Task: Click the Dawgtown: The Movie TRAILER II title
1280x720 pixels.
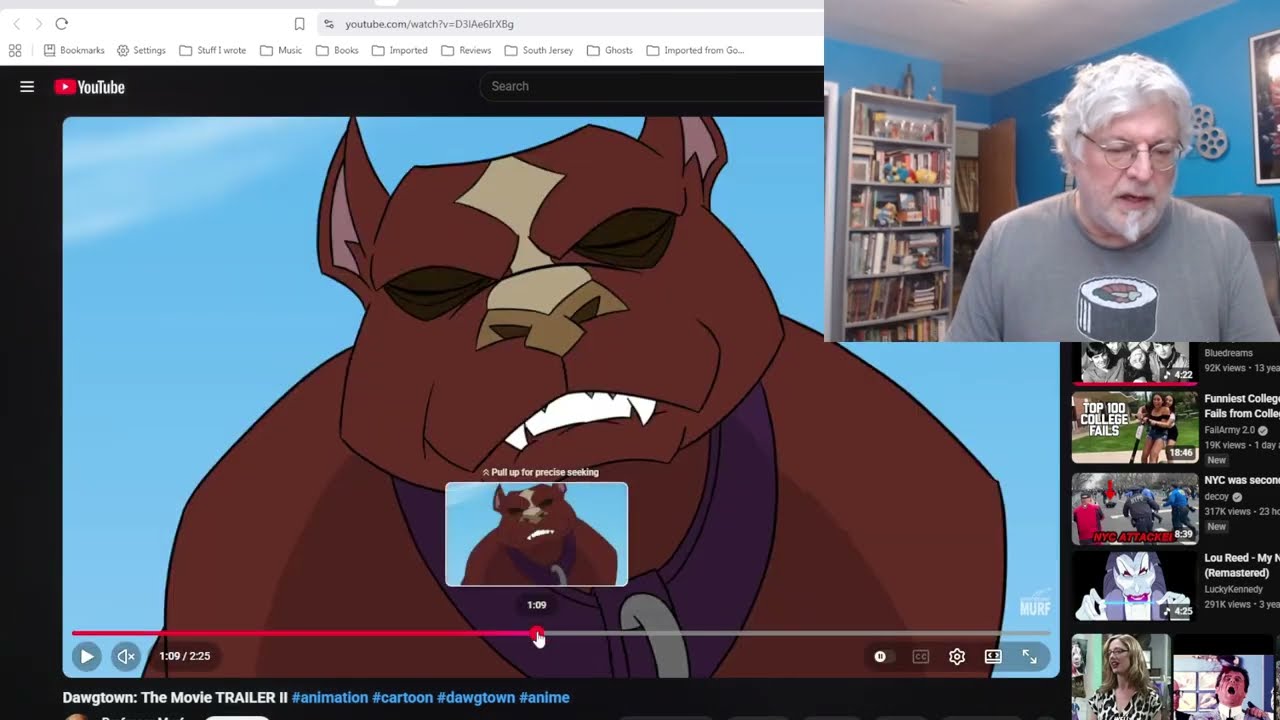Action: tap(175, 698)
